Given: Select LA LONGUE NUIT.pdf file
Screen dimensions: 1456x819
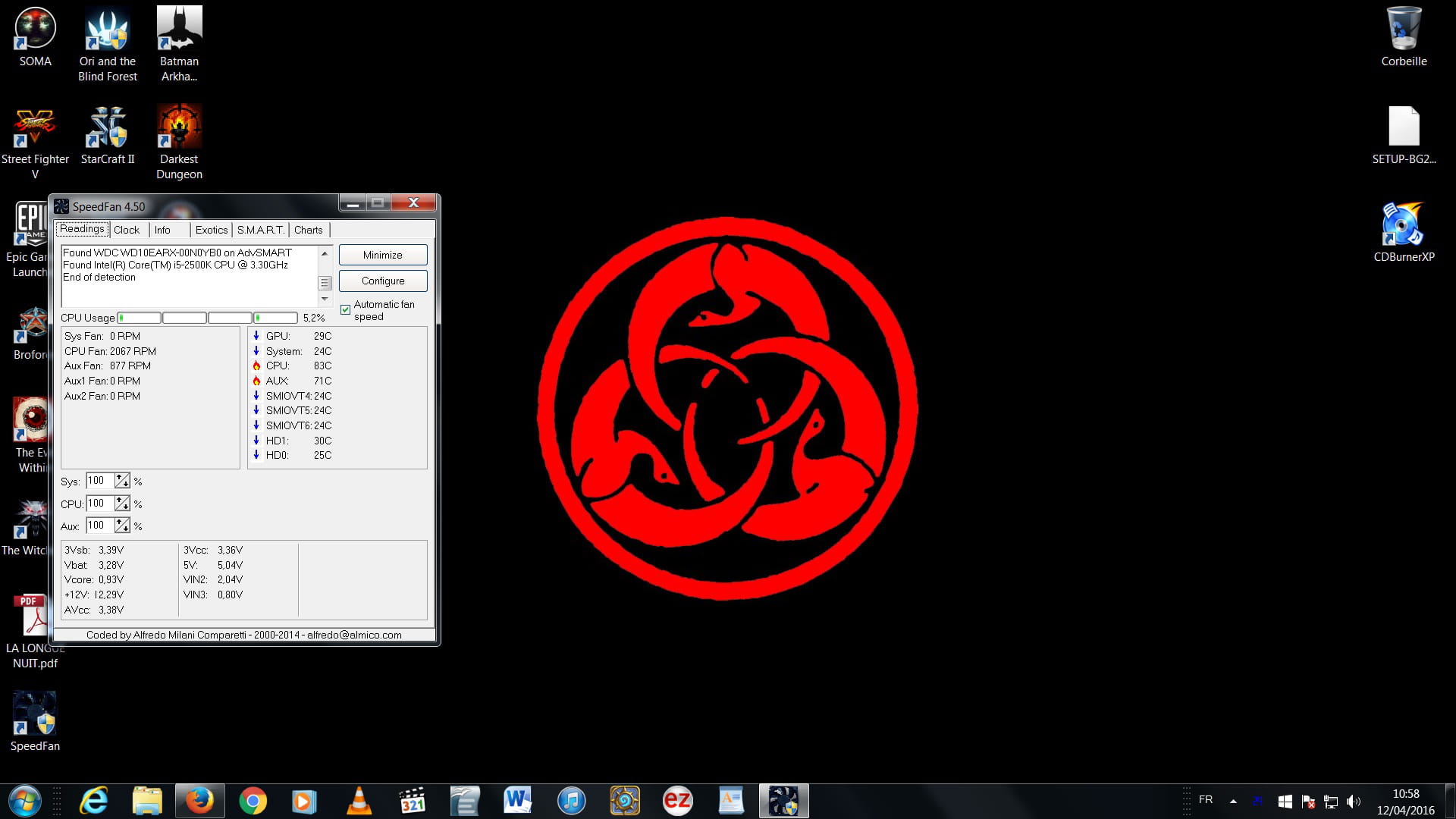Looking at the screenshot, I should [35, 631].
